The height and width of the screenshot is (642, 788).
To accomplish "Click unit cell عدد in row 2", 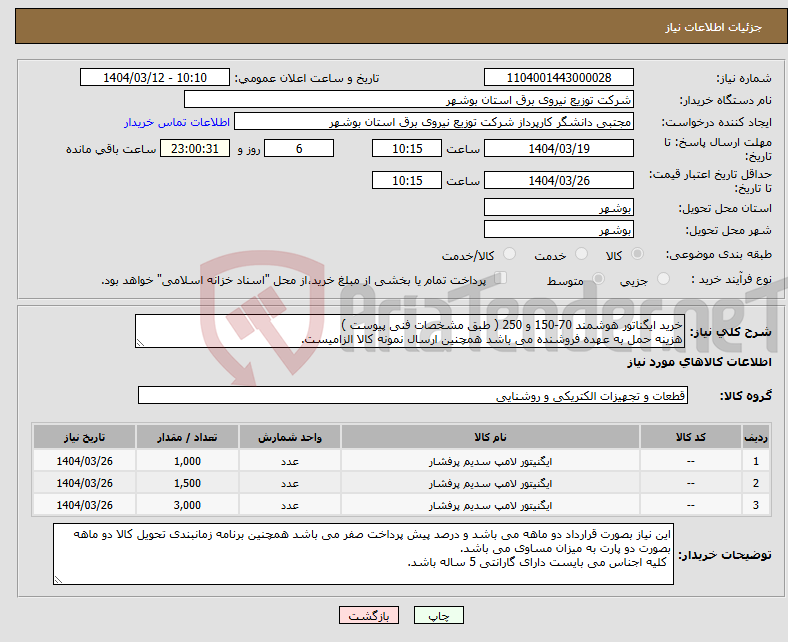I will (290, 483).
